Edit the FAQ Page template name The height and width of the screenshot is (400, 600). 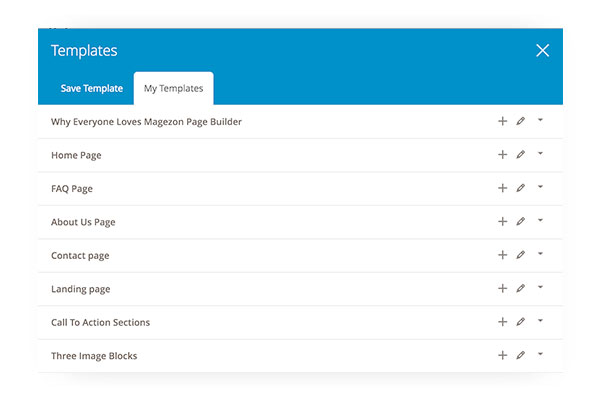click(x=520, y=188)
